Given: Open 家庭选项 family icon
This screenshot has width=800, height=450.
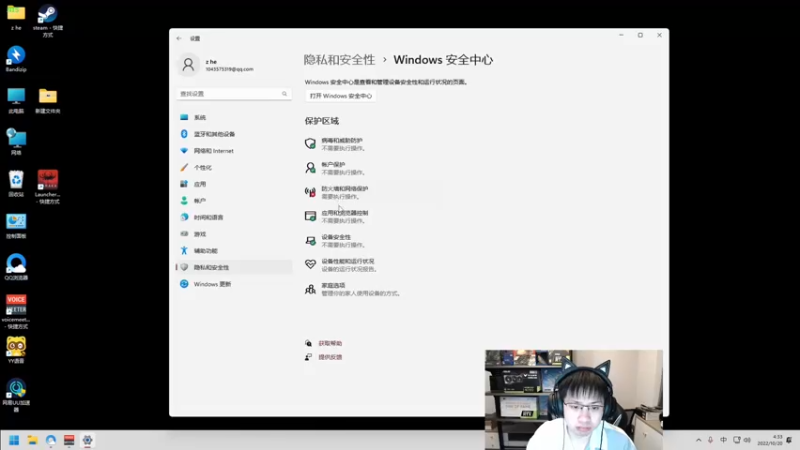Looking at the screenshot, I should click(310, 289).
